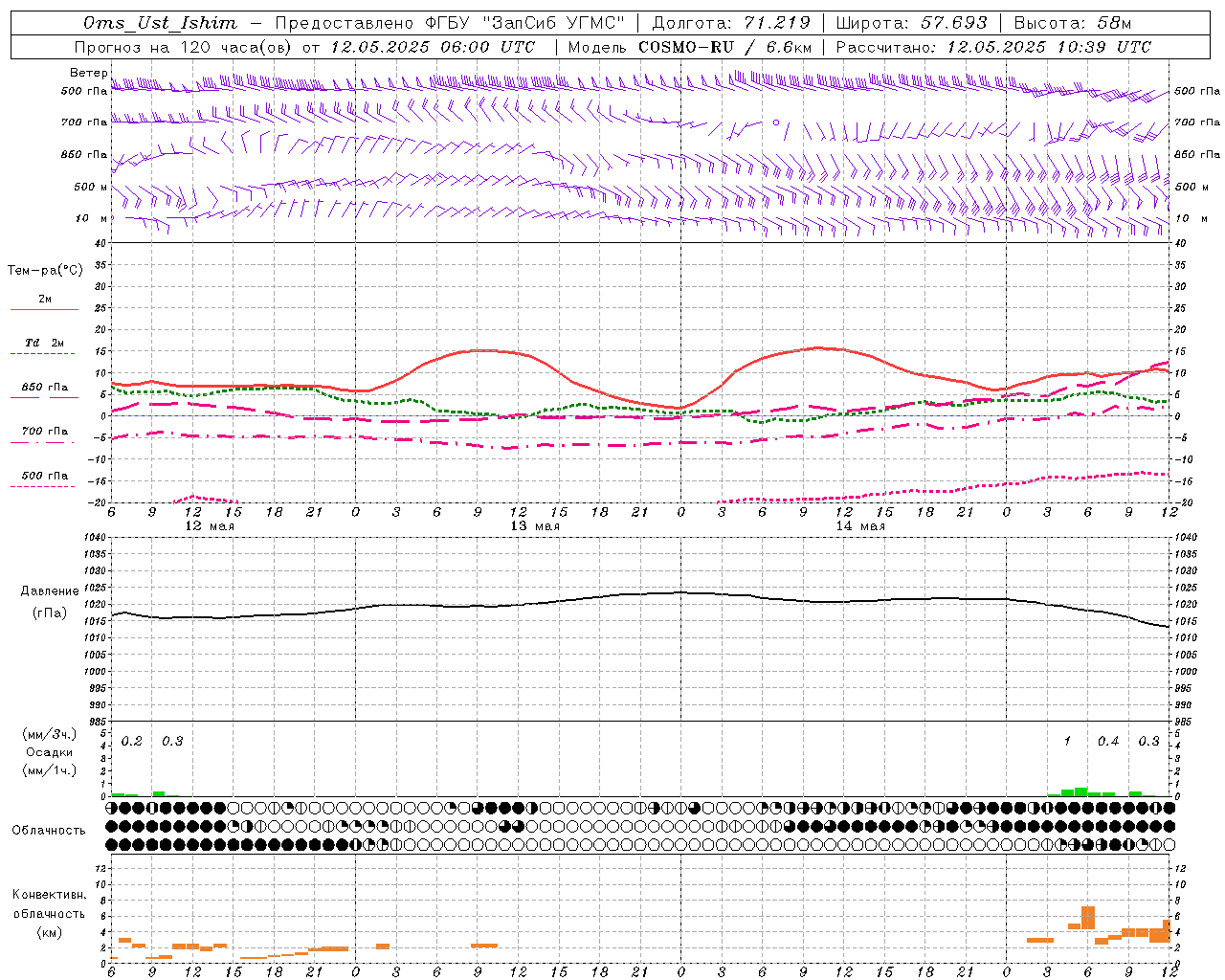Click the 0.4 precipitation amount value
Image resolution: width=1225 pixels, height=980 pixels.
[1108, 742]
